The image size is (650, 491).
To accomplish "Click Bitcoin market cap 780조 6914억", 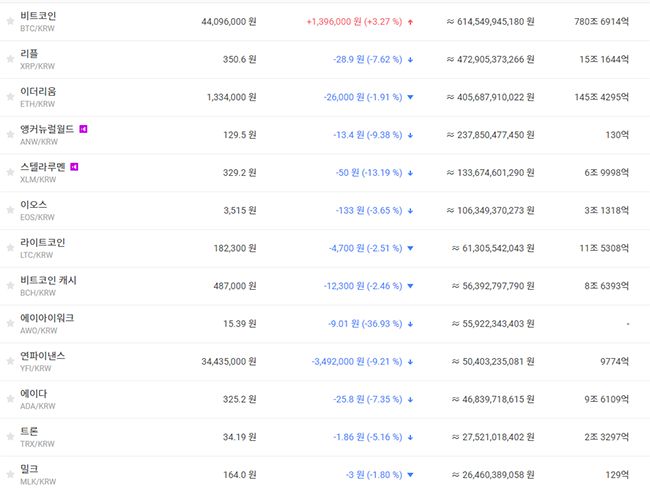I will 602,21.
